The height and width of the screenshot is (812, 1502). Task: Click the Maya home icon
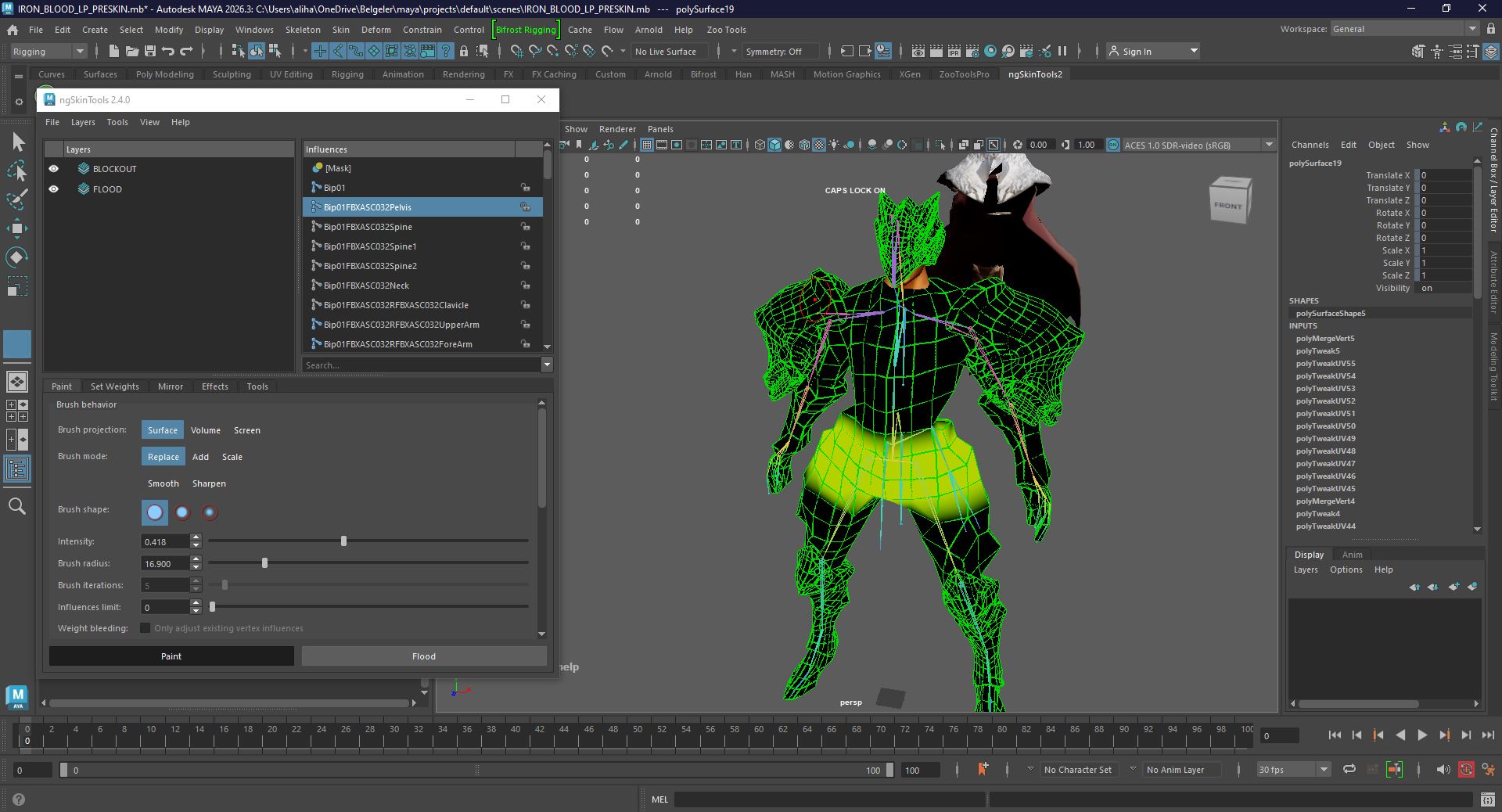tap(13, 30)
